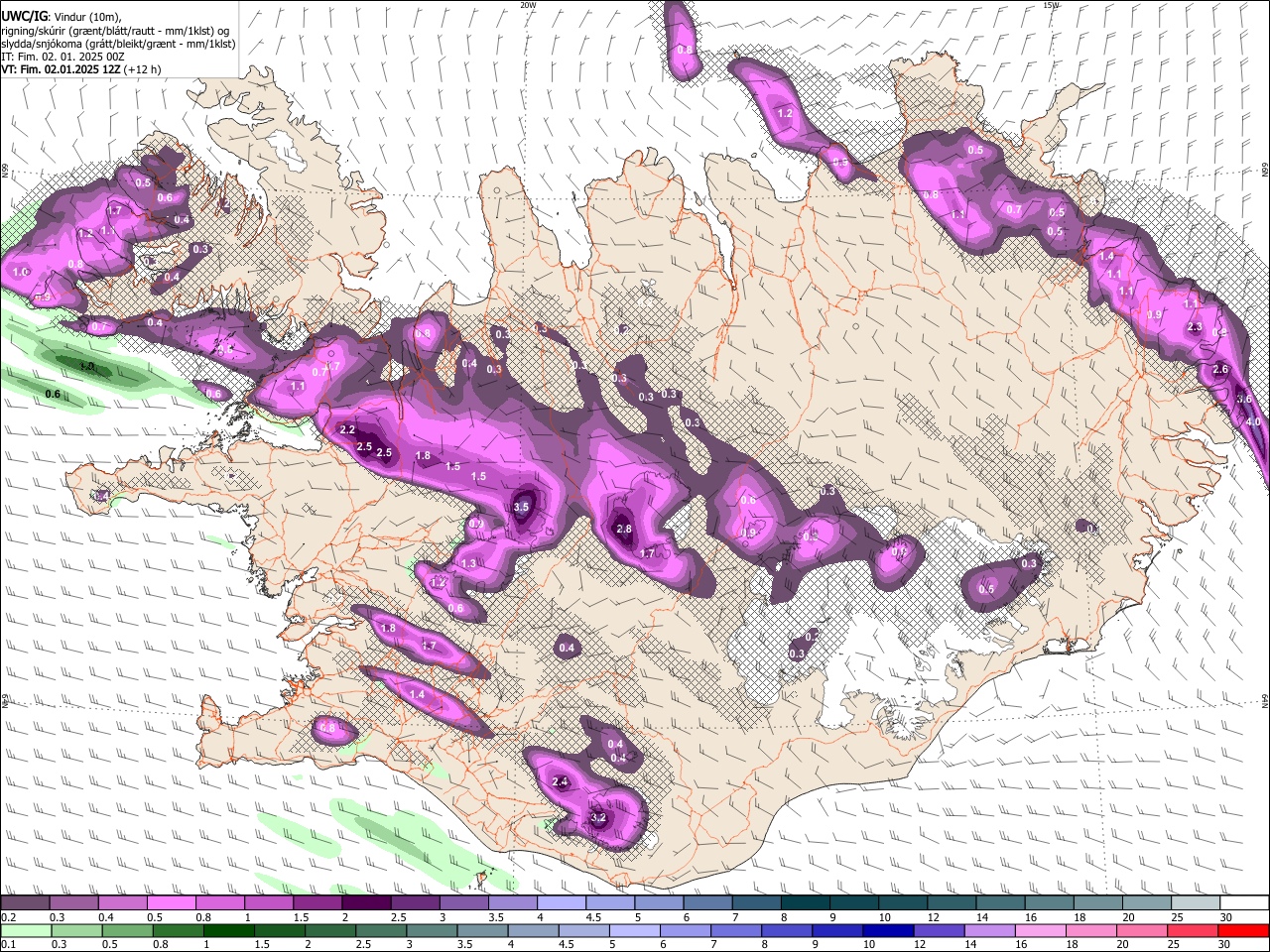
Task: Click the darkest purple 2–2.5 swatch, upper scale
Action: coord(365,903)
